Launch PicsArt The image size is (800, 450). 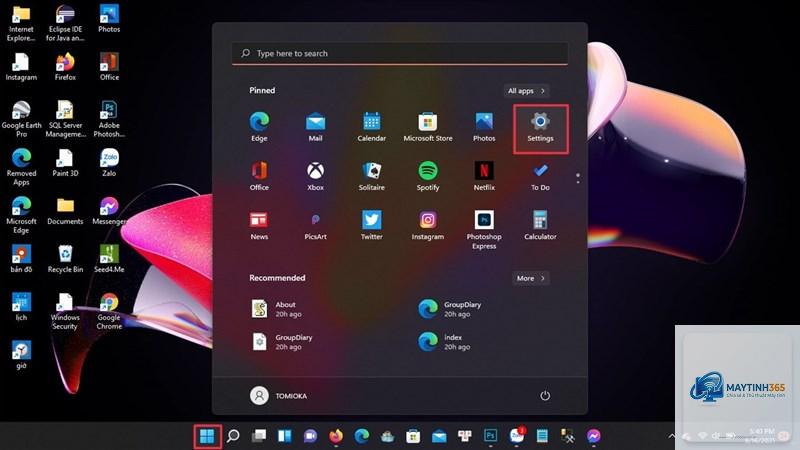[x=315, y=226]
